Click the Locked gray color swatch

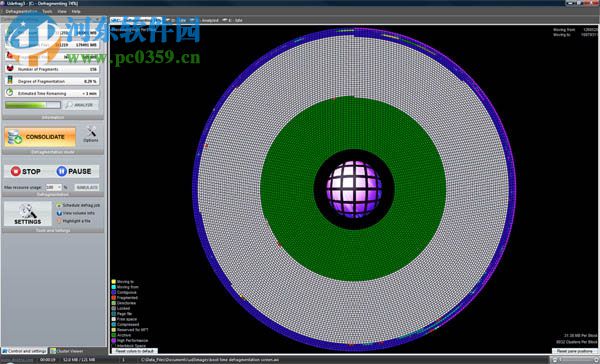(114, 308)
